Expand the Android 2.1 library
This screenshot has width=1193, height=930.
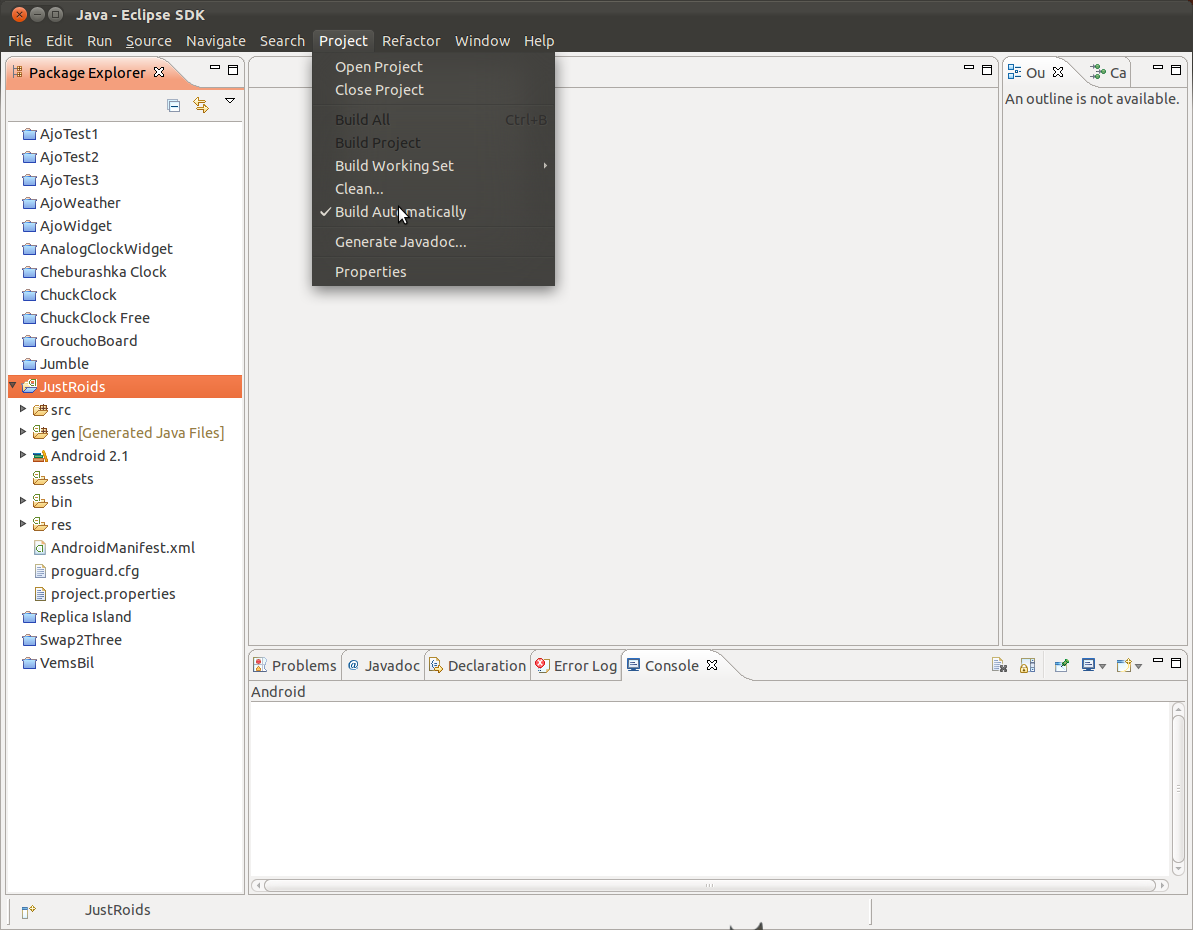point(23,454)
